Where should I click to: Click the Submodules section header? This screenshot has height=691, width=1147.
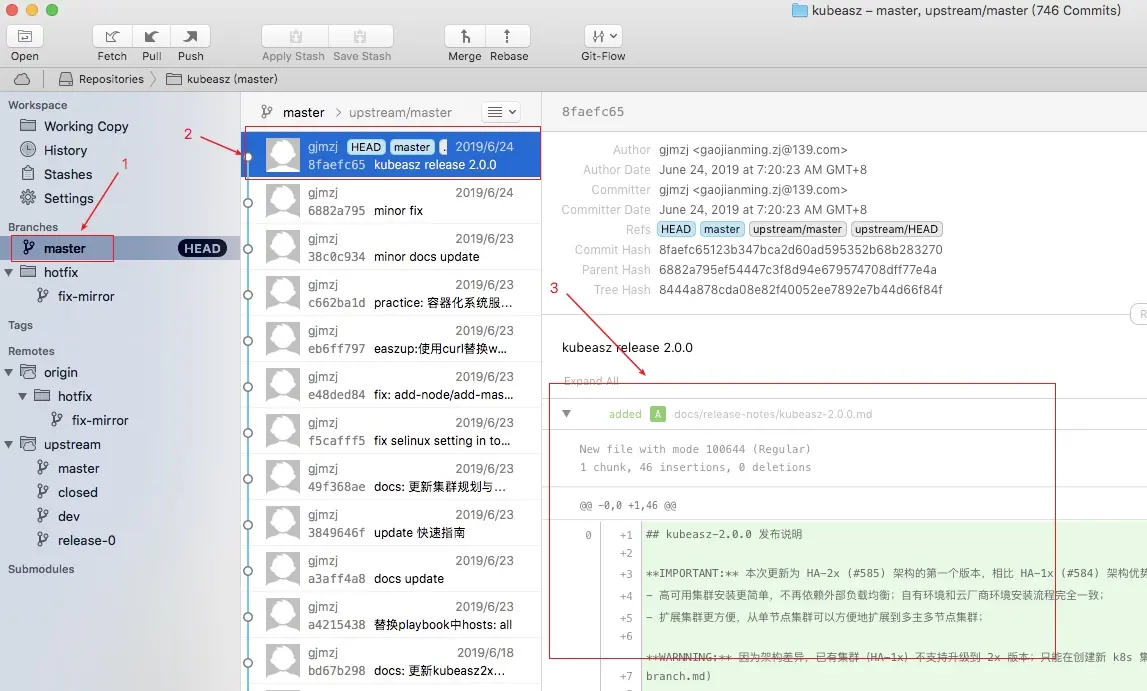[41, 569]
